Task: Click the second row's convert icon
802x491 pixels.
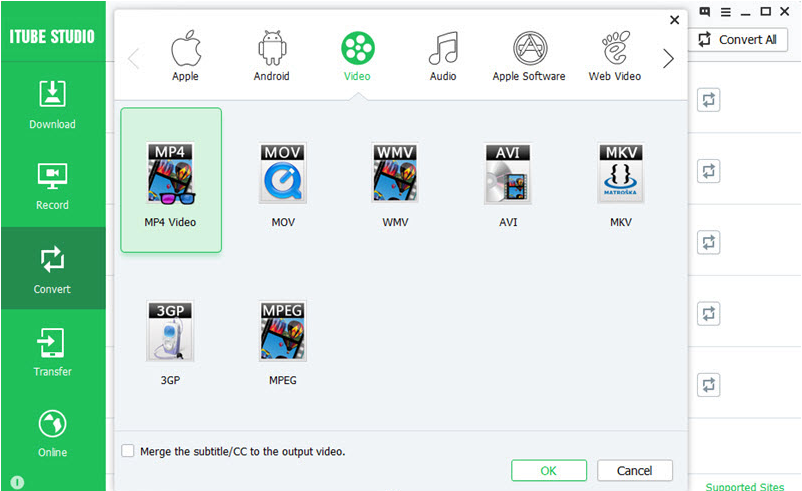Action: click(708, 171)
